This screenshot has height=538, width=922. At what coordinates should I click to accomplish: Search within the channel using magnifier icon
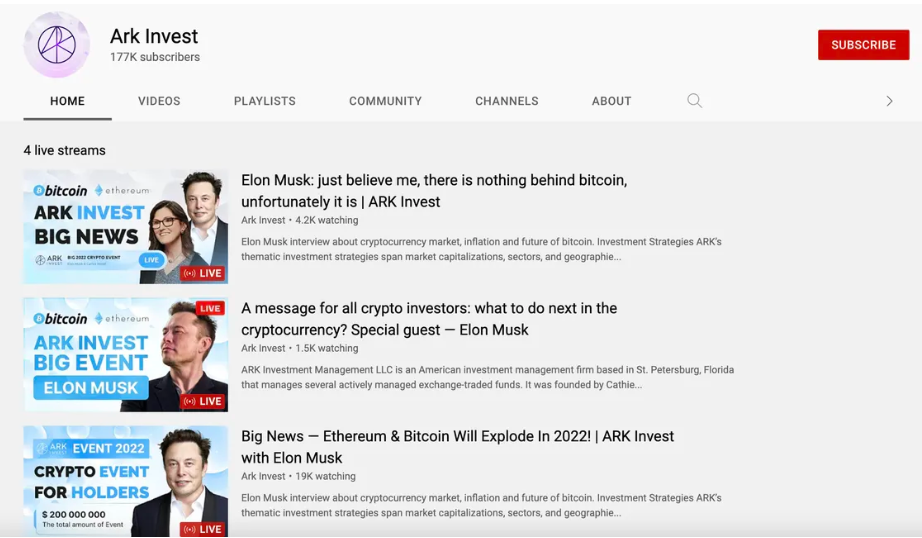(694, 101)
